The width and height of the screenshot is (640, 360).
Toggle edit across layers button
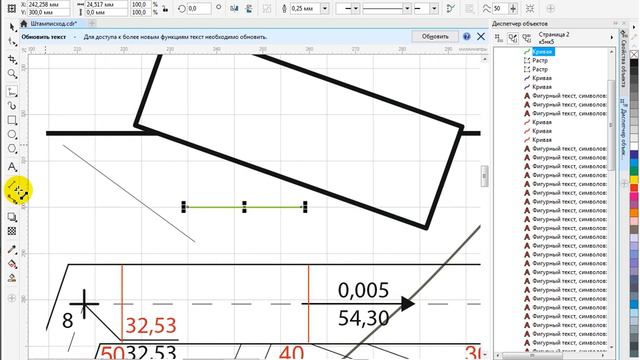513,38
